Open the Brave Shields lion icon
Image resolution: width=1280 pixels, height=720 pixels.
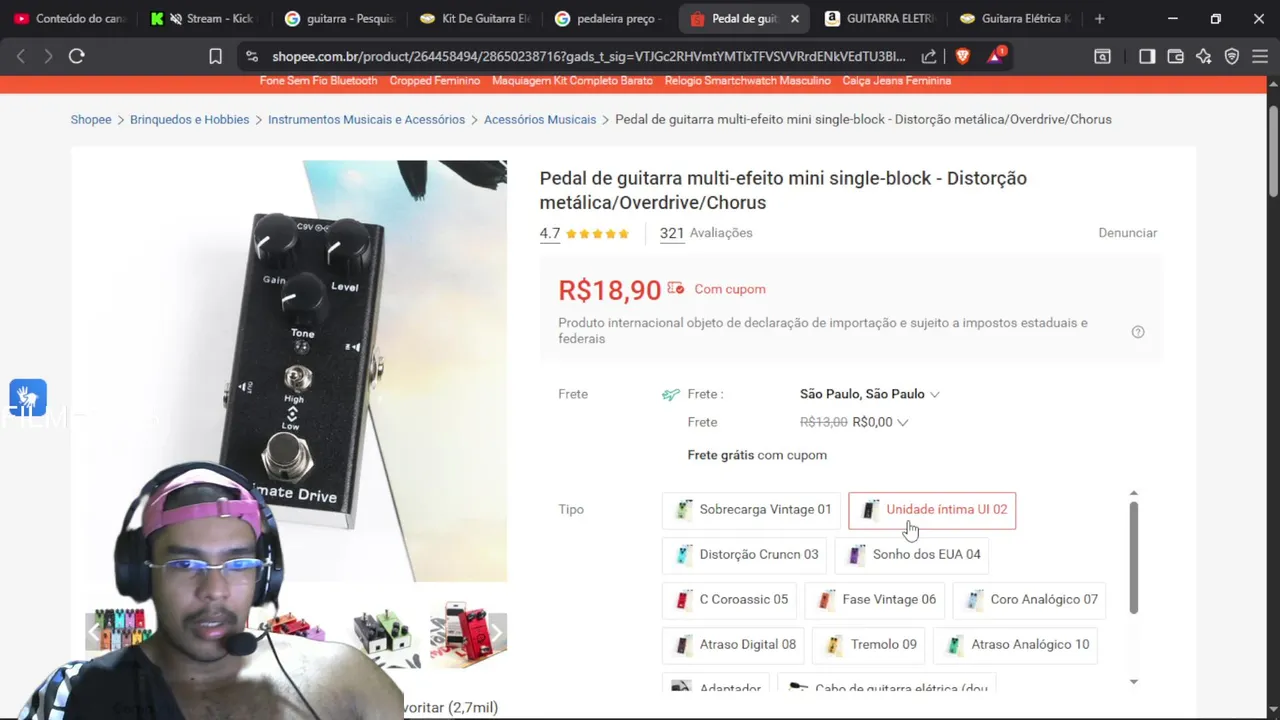(x=962, y=57)
